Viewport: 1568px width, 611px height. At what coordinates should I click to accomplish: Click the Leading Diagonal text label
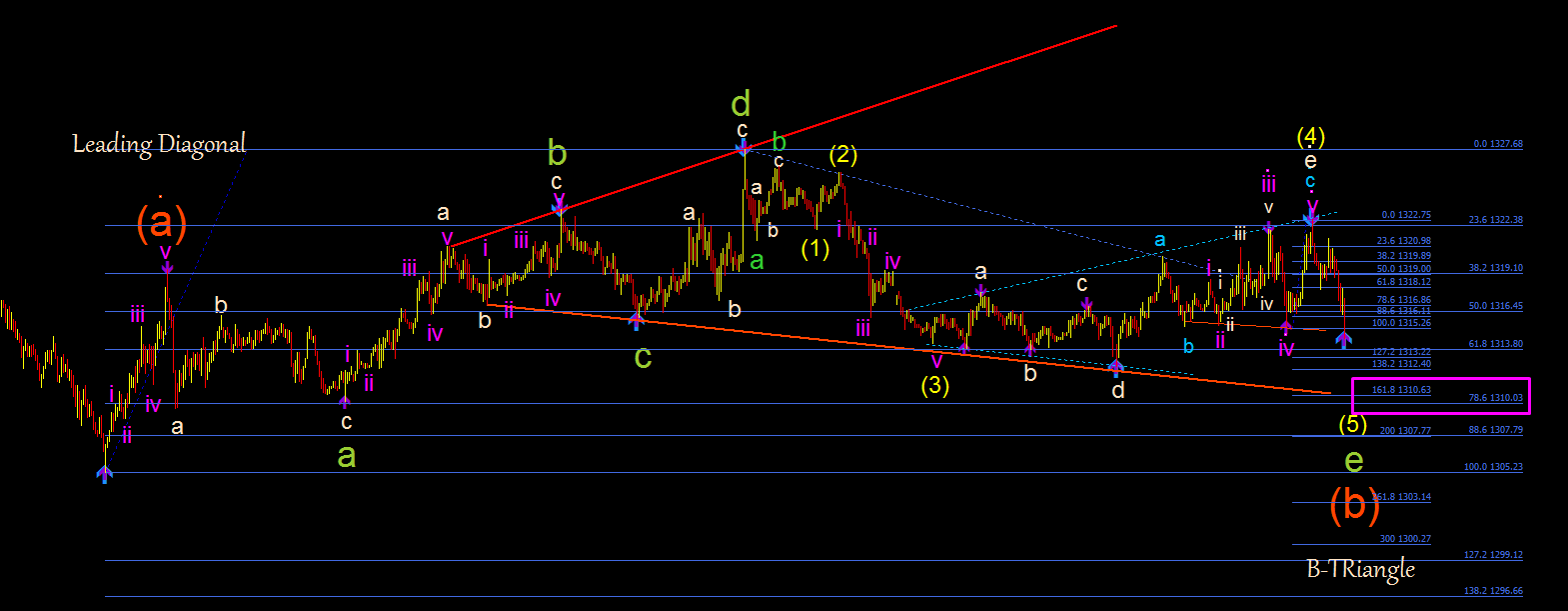tap(159, 144)
